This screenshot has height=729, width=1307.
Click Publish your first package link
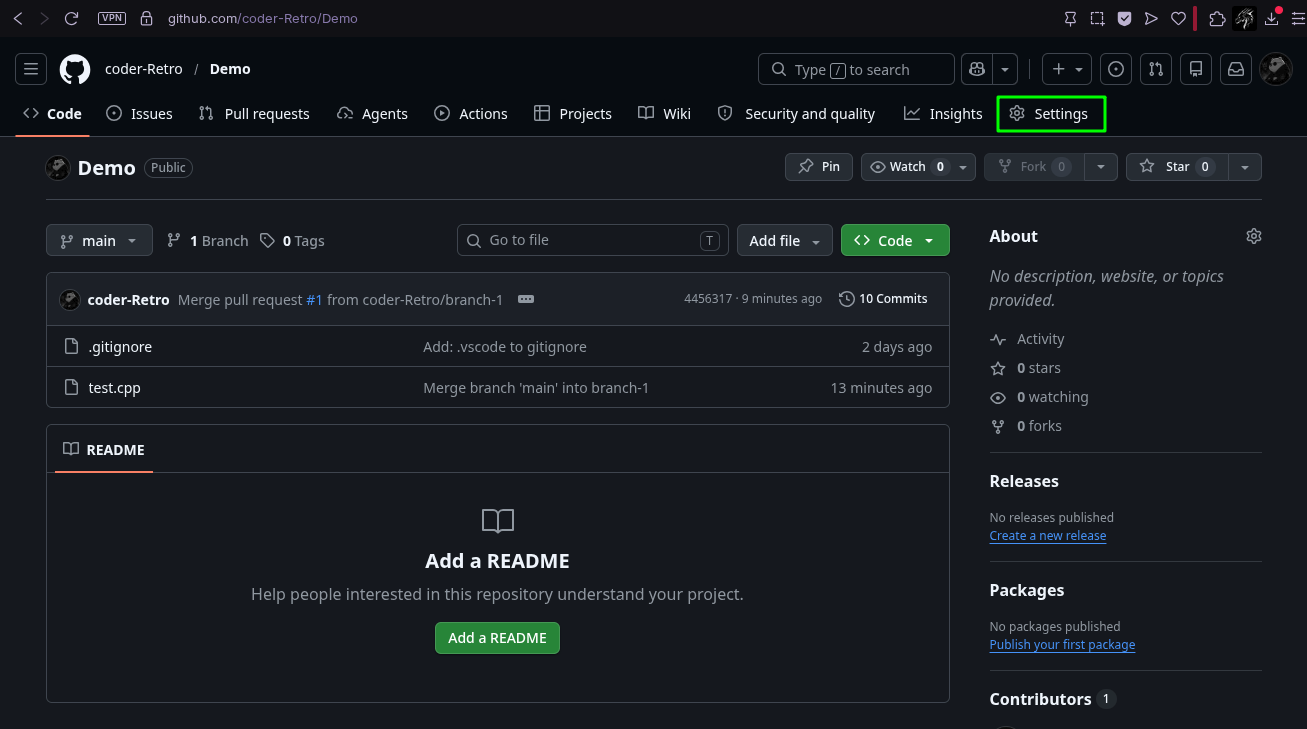tap(1062, 645)
